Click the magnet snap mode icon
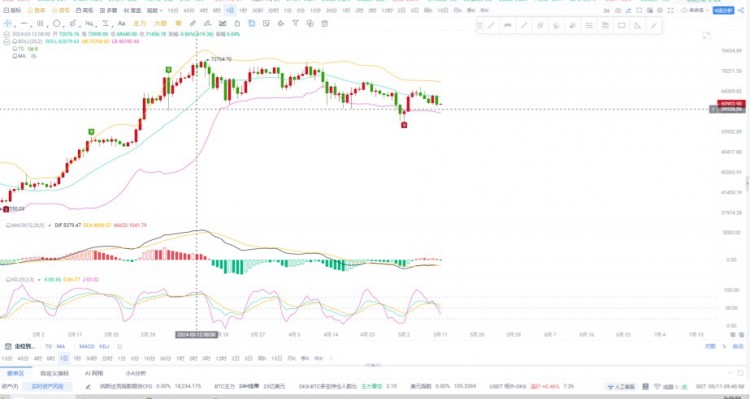This screenshot has width=750, height=399. coord(222,23)
